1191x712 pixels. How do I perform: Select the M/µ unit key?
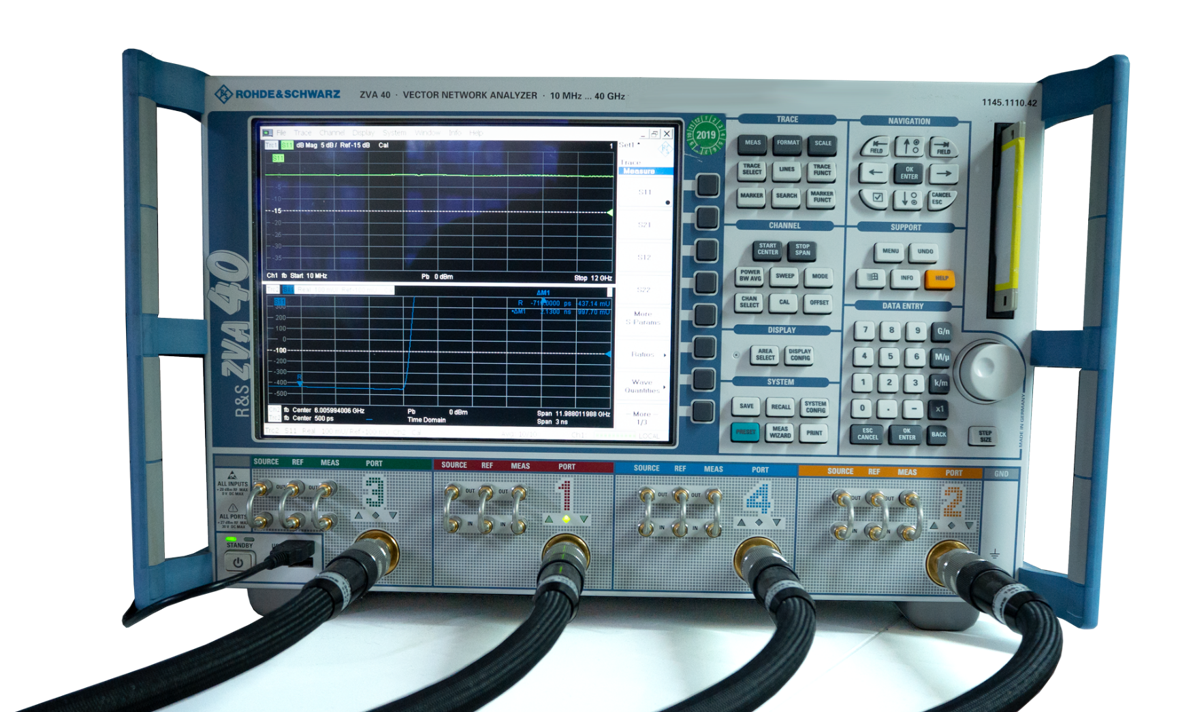coord(942,357)
